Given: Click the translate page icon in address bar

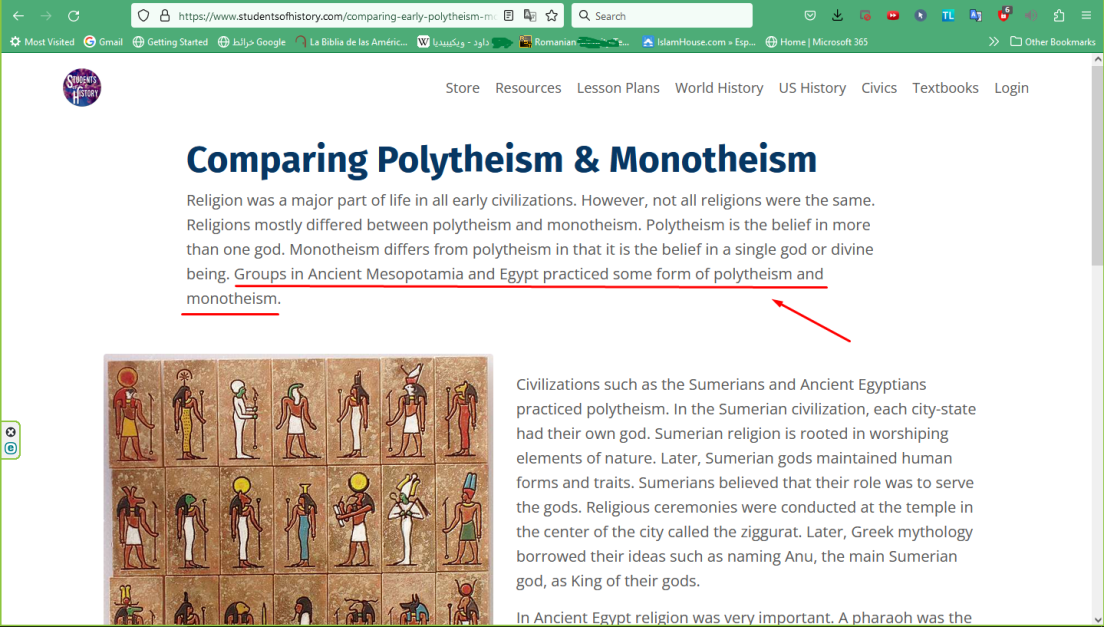Looking at the screenshot, I should [530, 15].
